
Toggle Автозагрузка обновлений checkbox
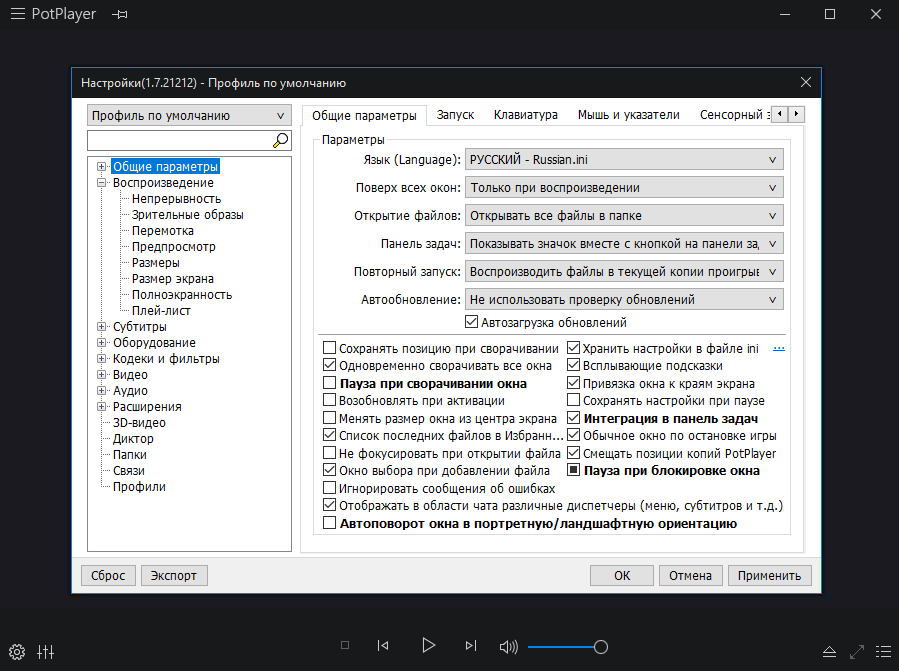click(x=472, y=323)
